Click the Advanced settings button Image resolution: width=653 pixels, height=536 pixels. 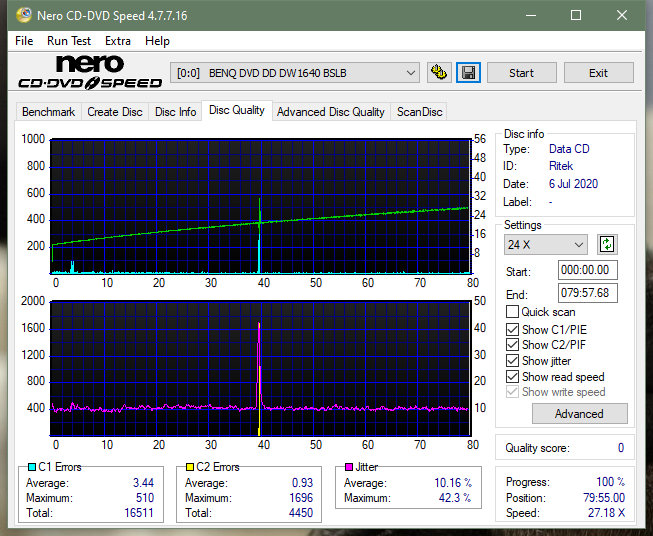[579, 414]
